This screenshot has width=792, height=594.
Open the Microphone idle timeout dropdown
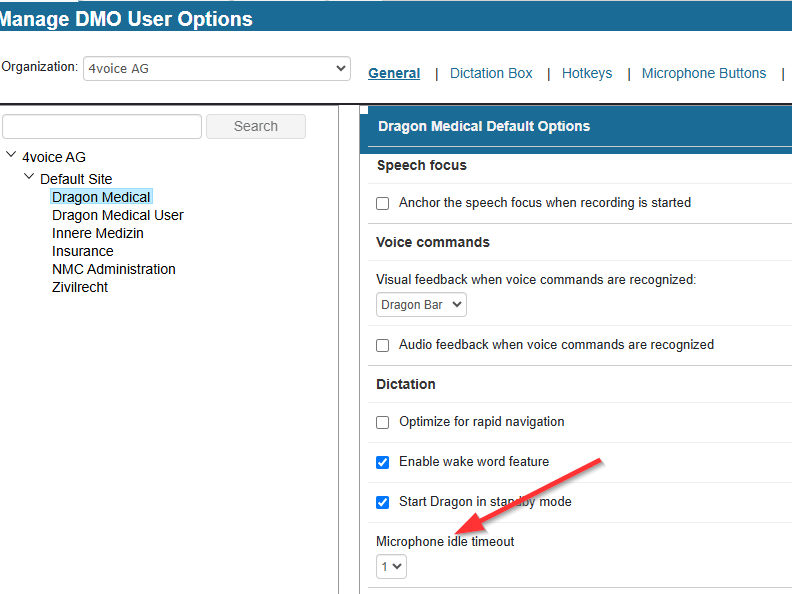(391, 567)
